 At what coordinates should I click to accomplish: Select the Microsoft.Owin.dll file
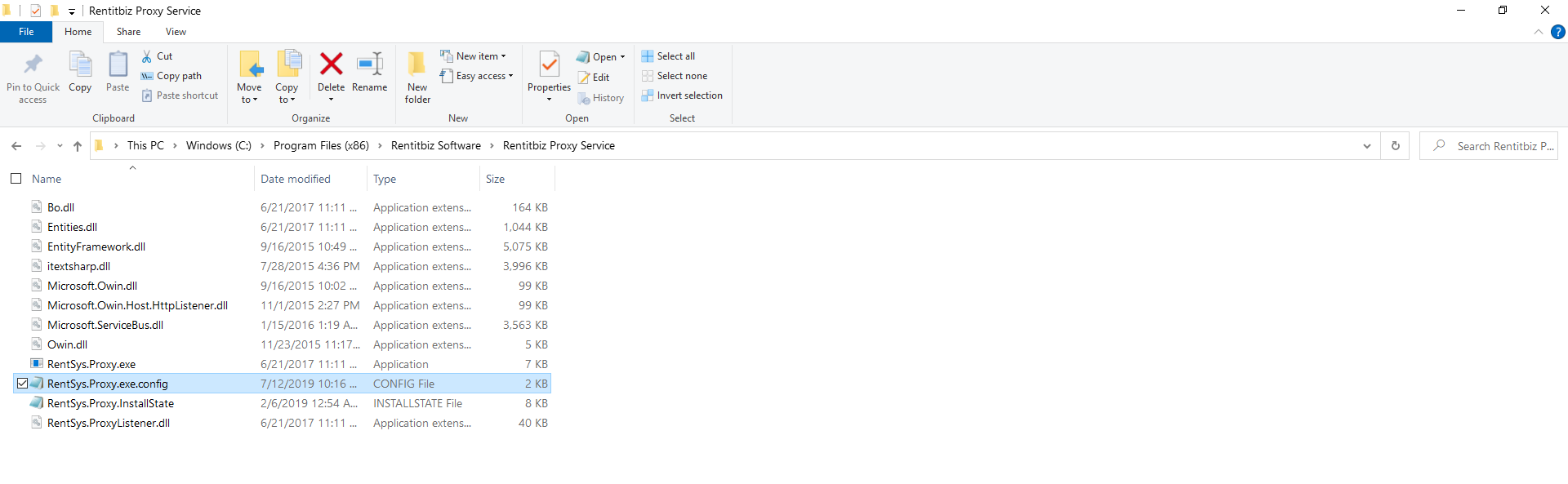pyautogui.click(x=92, y=286)
